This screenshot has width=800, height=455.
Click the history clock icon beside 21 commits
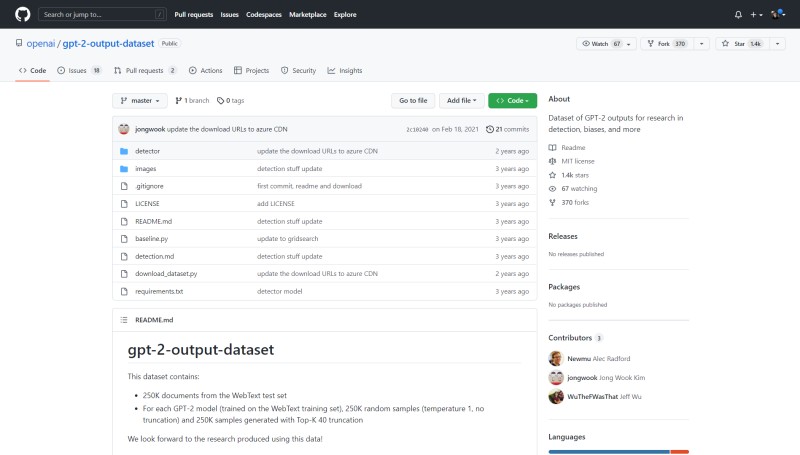490,129
